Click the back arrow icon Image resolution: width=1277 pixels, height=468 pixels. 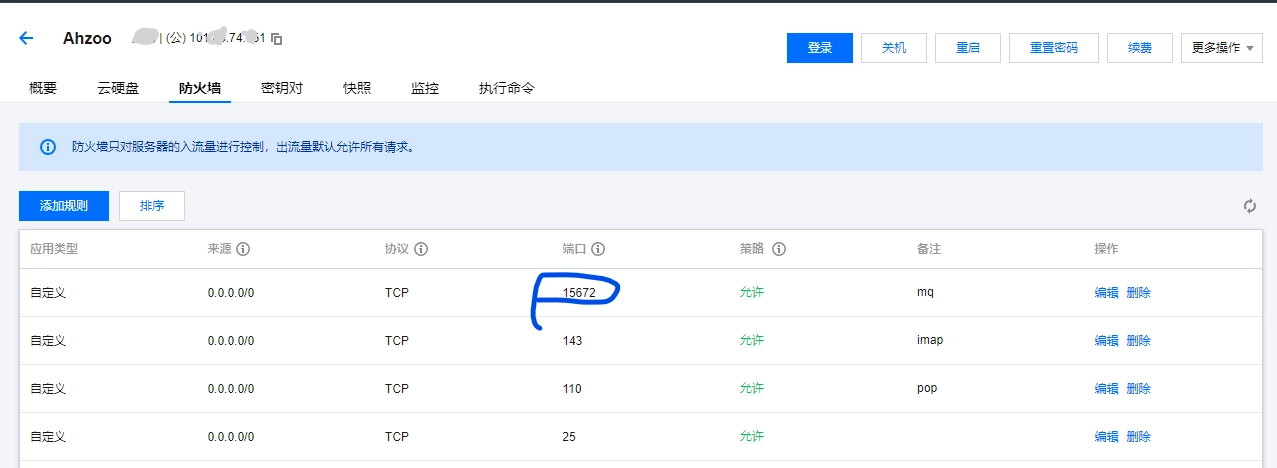click(26, 38)
